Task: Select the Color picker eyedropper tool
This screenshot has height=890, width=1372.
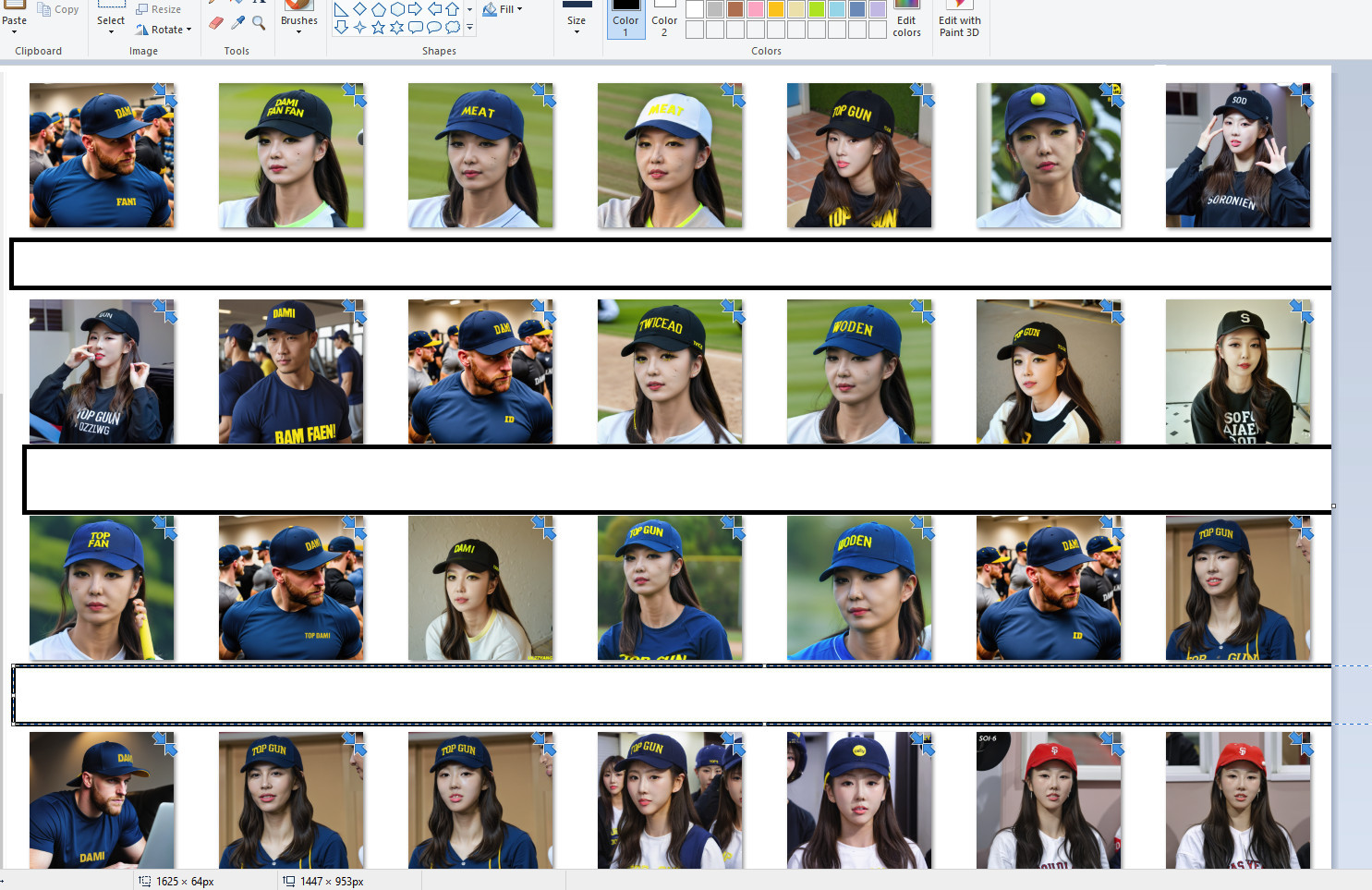Action: click(237, 23)
